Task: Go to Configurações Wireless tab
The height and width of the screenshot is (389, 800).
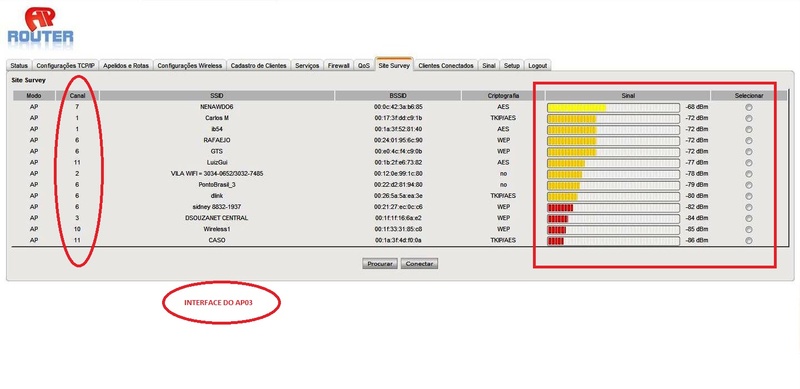Action: pos(189,66)
